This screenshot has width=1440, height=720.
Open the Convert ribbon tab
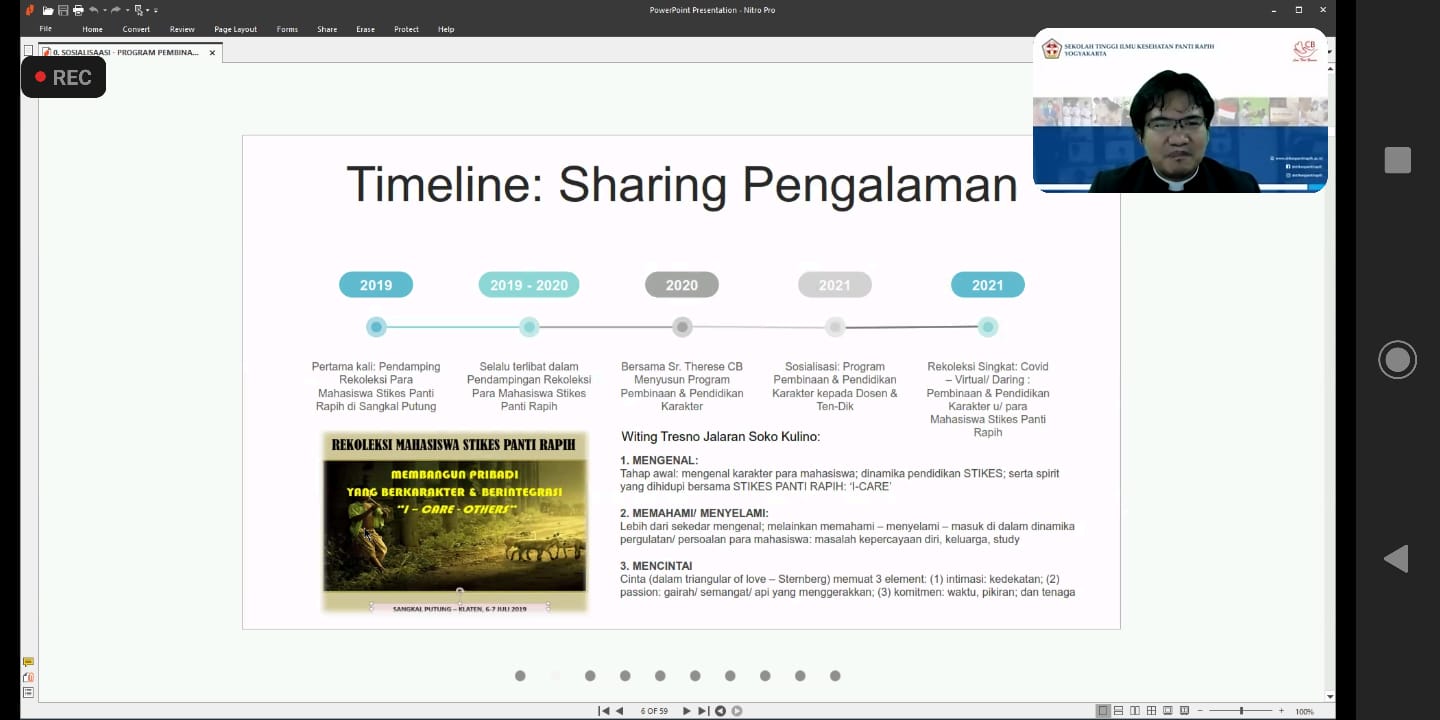tap(136, 29)
